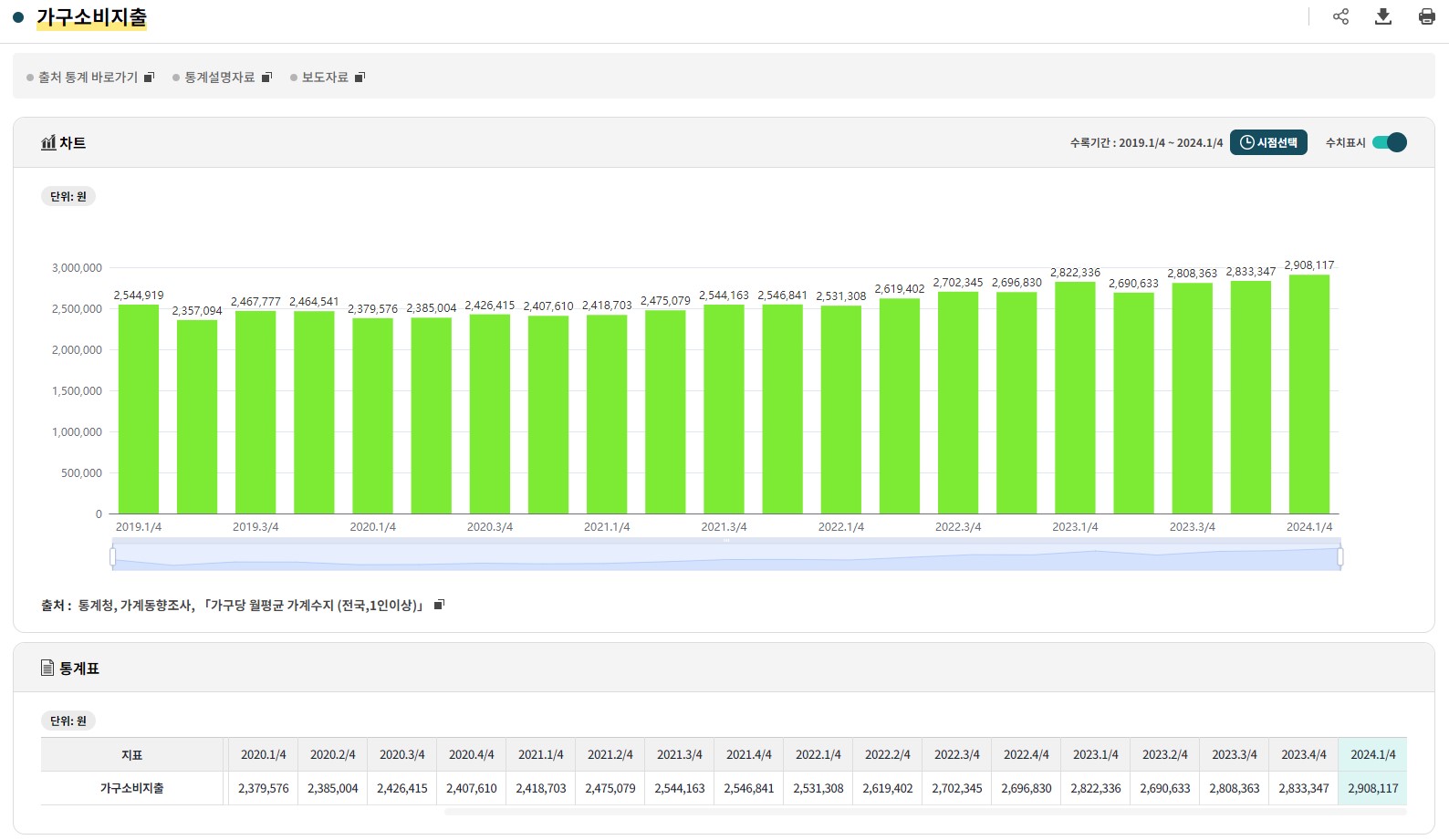Click table cell 2,426,415
1449x840 pixels.
(x=401, y=788)
